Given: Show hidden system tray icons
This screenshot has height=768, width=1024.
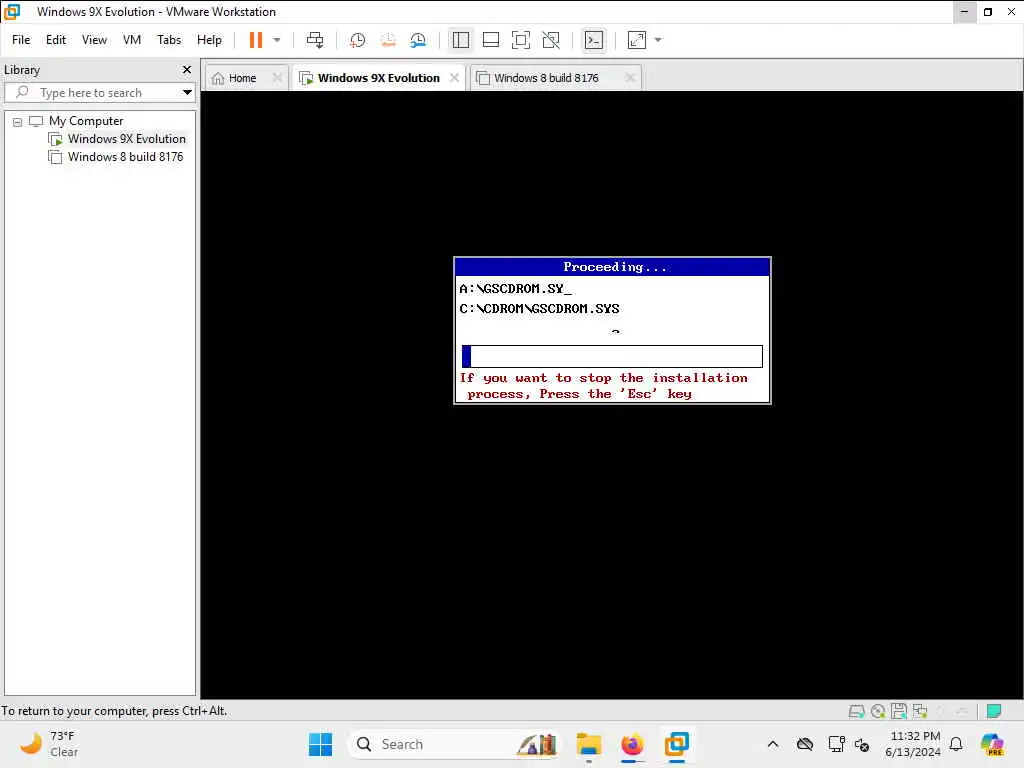Looking at the screenshot, I should [773, 744].
